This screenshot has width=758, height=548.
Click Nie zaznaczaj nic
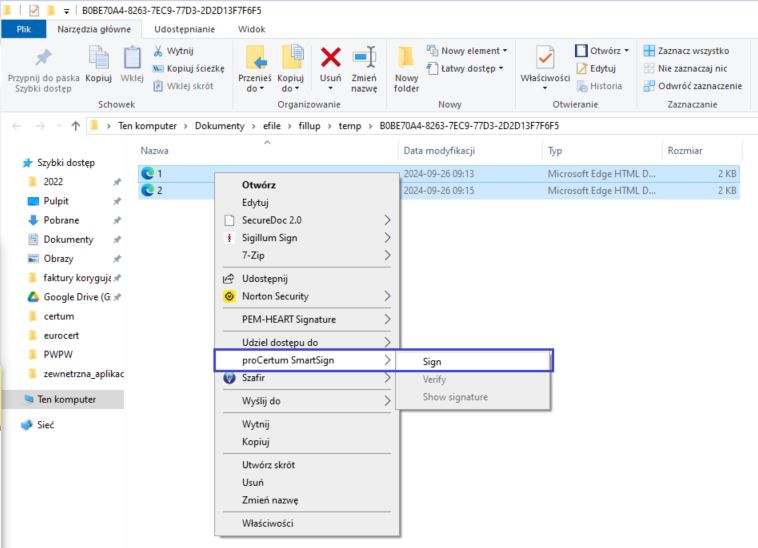685,69
